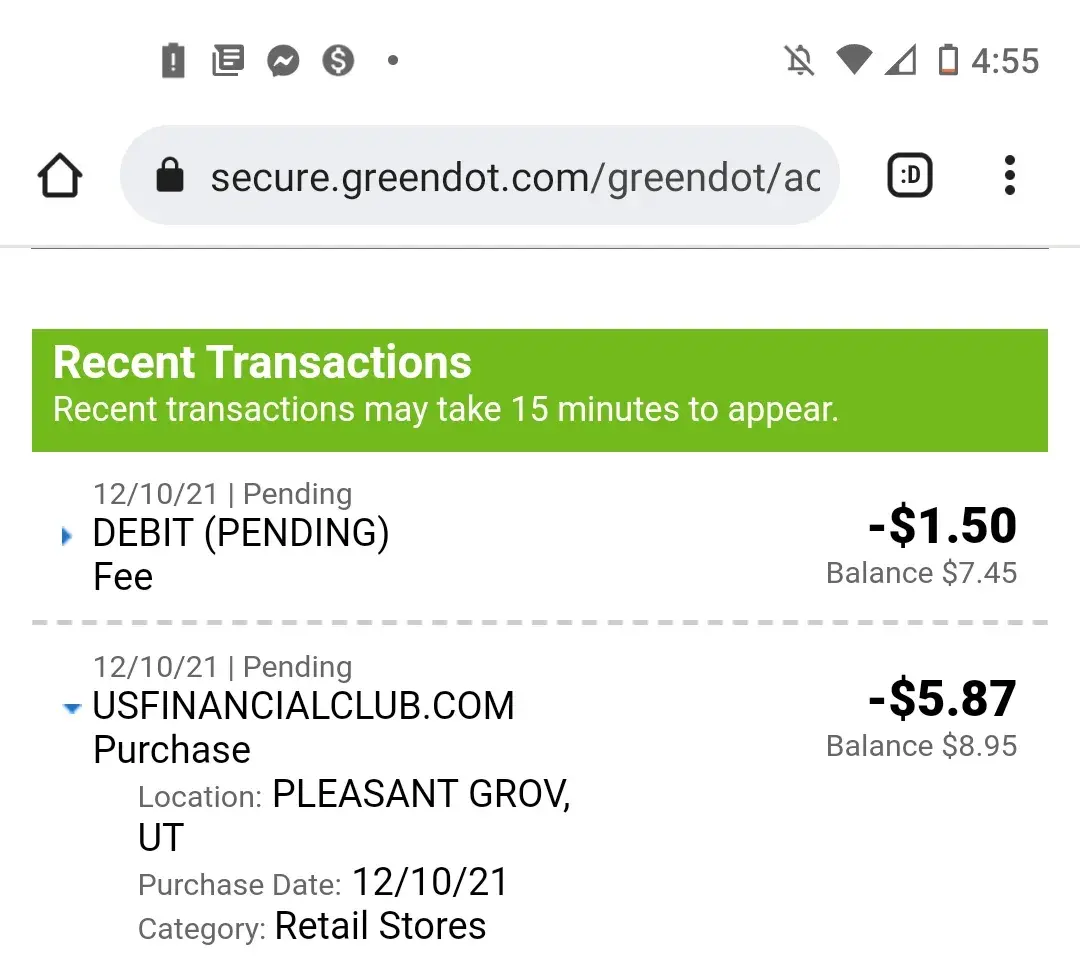Select the USFINANCIALCLUB.COM transaction title
The height and width of the screenshot is (963, 1080).
[x=303, y=706]
